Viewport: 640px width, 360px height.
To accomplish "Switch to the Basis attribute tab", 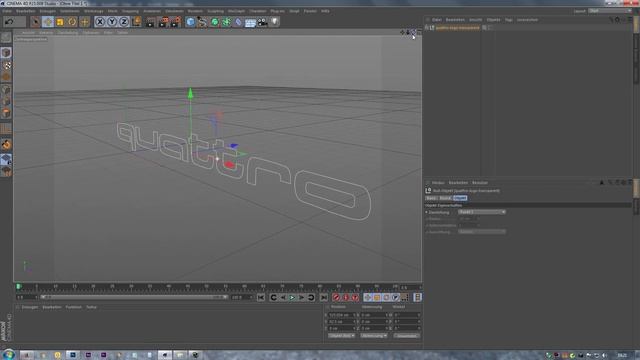I will coord(431,198).
